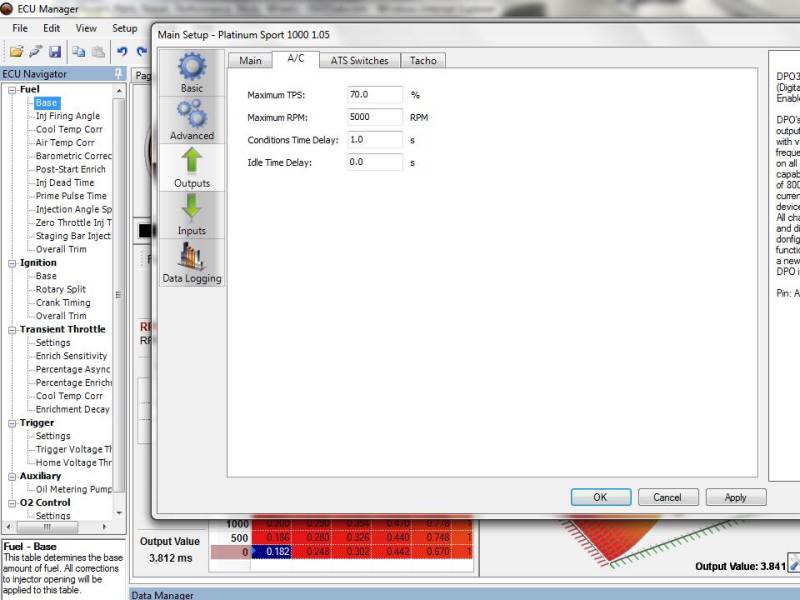Image resolution: width=800 pixels, height=600 pixels.
Task: Select Crank Timing tree item
Action: pyautogui.click(x=63, y=303)
